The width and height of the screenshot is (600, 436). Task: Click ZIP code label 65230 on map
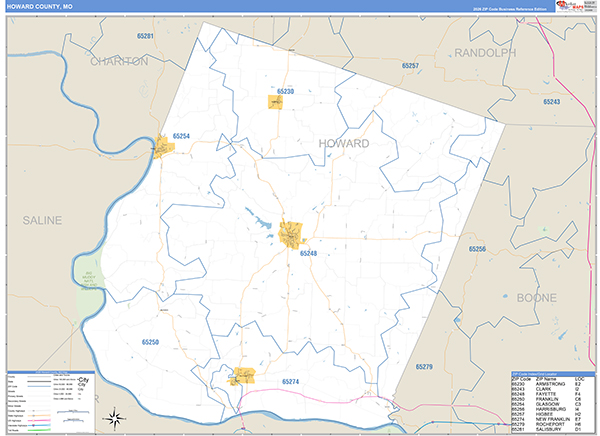coord(285,91)
